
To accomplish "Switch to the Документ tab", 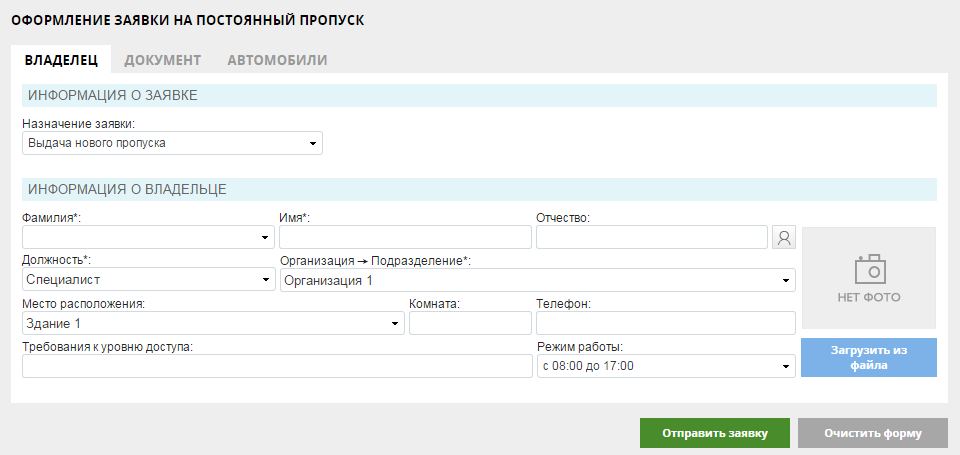I will point(162,60).
